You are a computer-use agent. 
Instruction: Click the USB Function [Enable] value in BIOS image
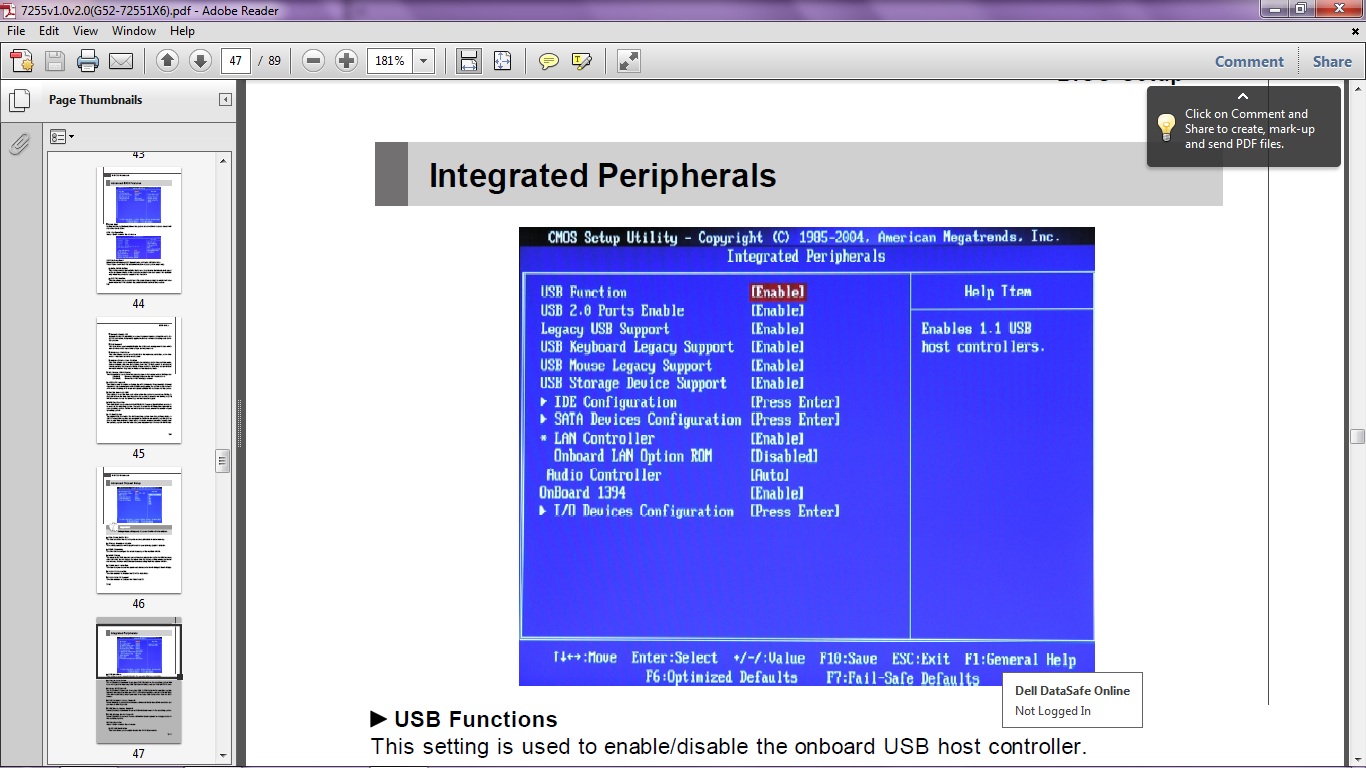pyautogui.click(x=778, y=292)
